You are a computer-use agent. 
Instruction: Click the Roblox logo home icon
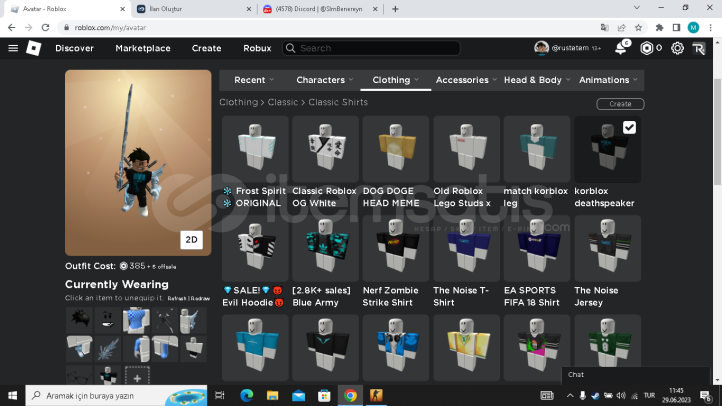pos(34,48)
